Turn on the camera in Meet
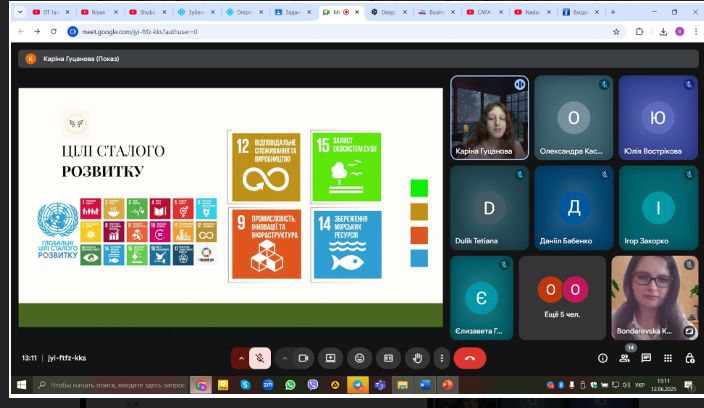This screenshot has height=408, width=704. point(303,358)
